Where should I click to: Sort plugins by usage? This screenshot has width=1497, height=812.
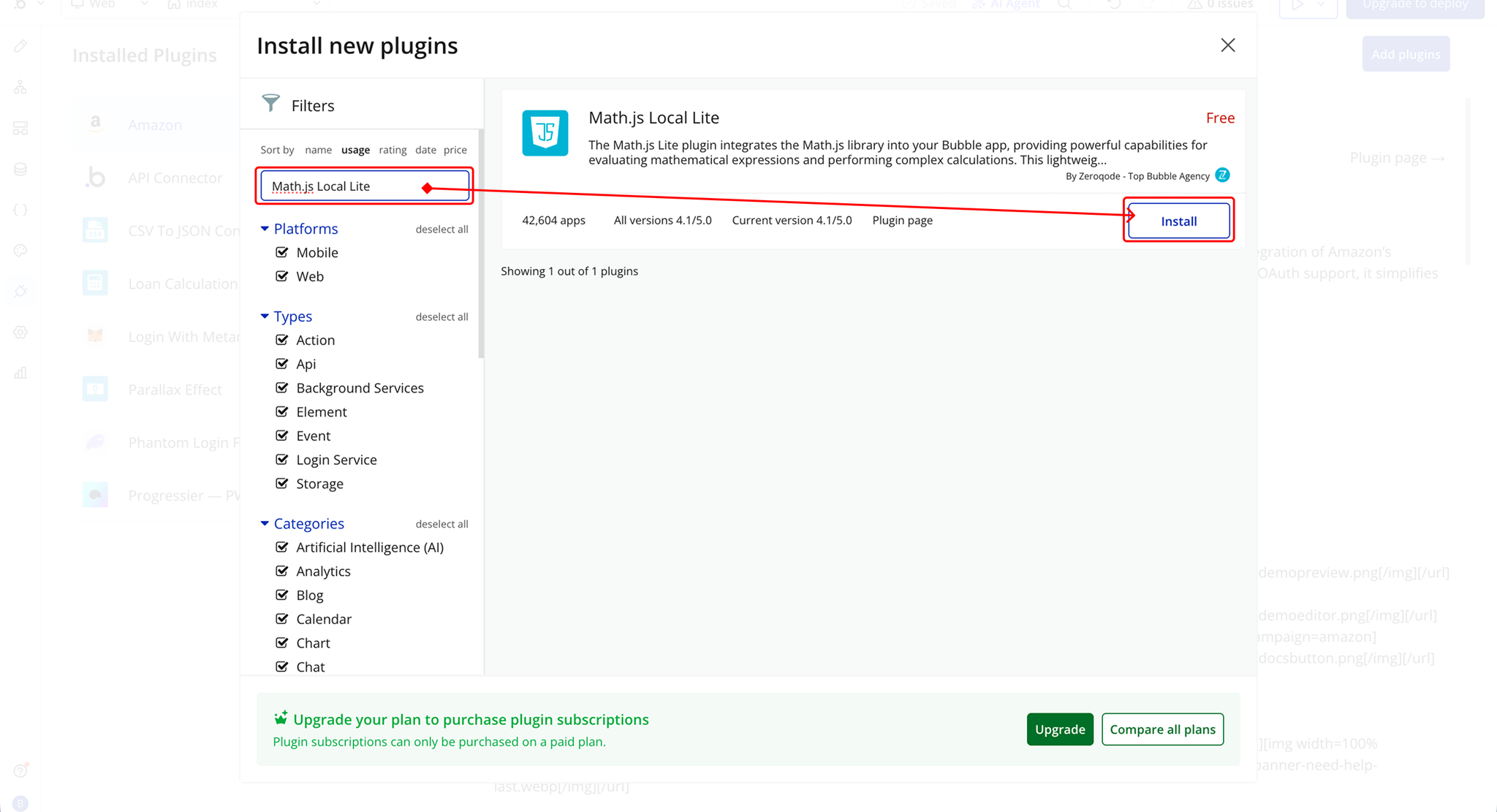tap(355, 150)
